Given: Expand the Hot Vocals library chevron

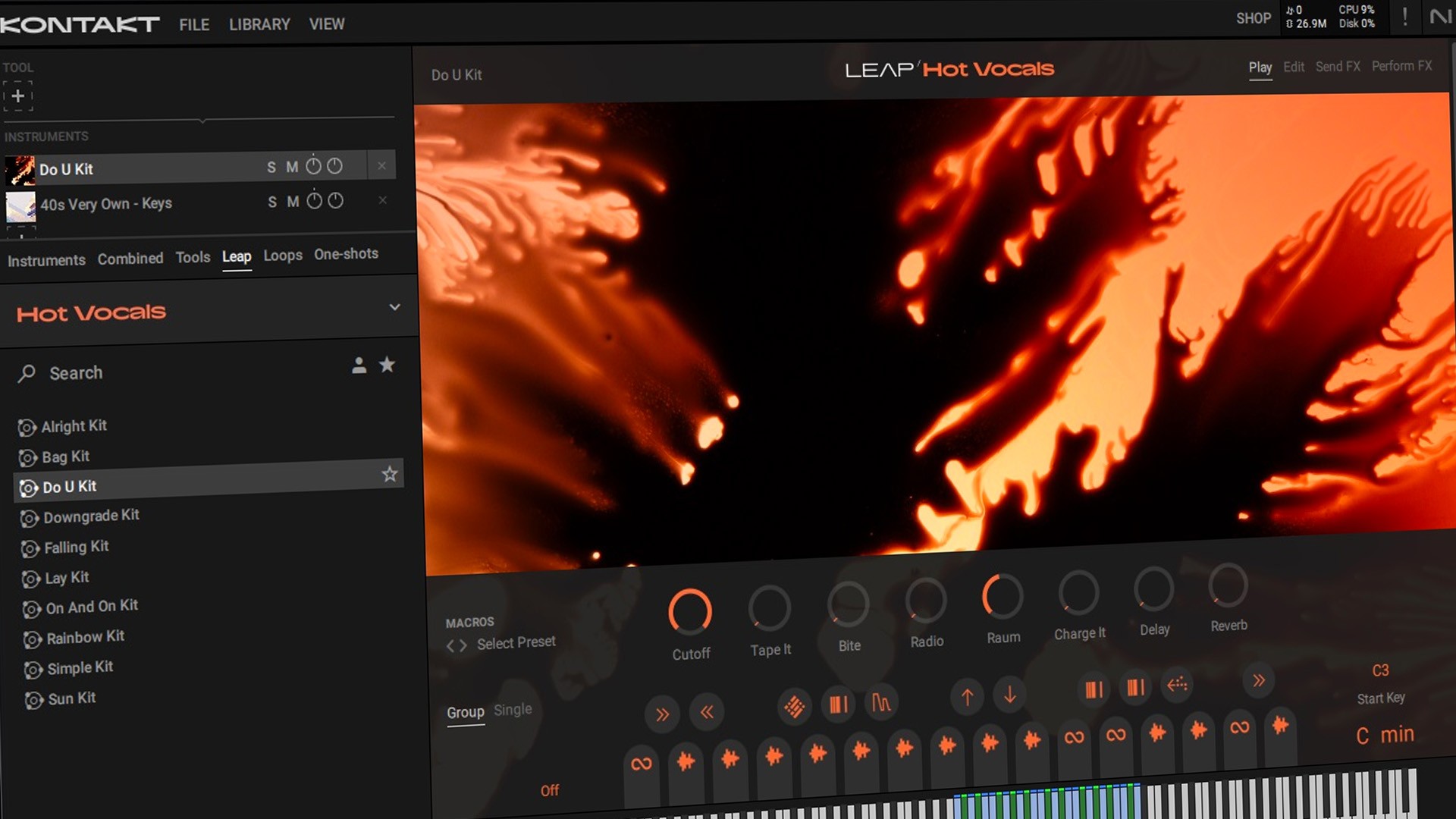Looking at the screenshot, I should tap(394, 307).
